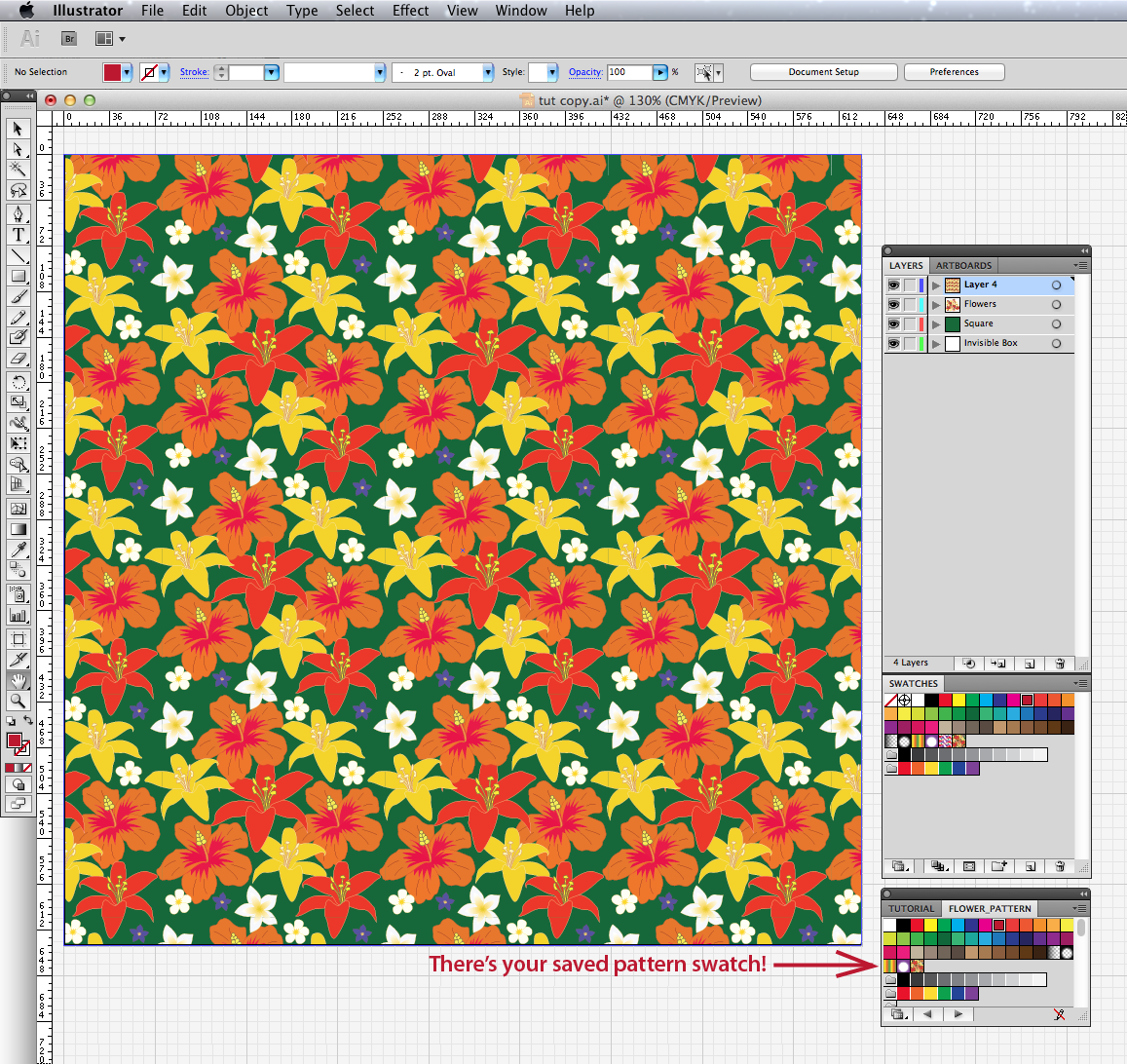Click the Document Setup button
Viewport: 1127px width, 1064px height.
tap(823, 71)
